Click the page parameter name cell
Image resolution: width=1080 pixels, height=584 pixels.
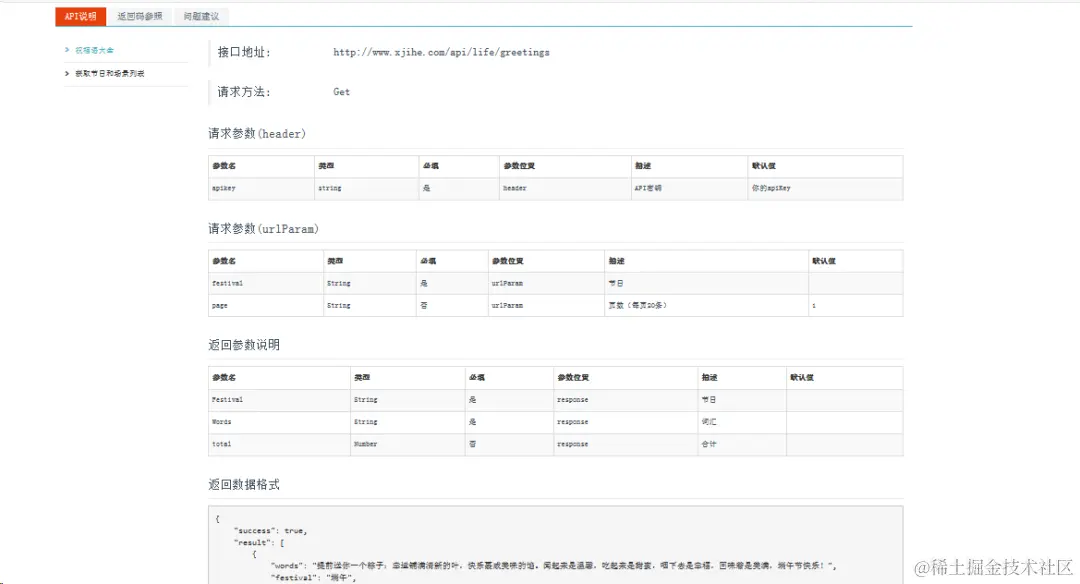266,306
